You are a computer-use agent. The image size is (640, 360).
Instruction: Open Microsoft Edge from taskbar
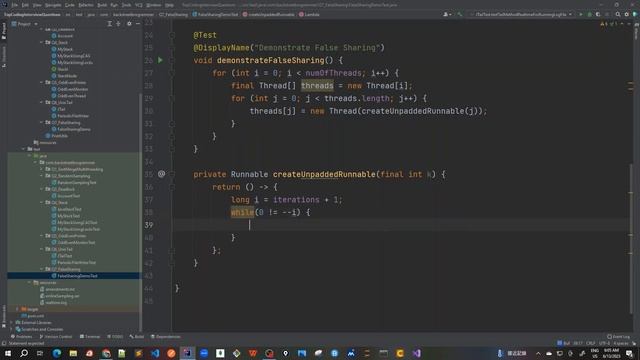click(57, 353)
